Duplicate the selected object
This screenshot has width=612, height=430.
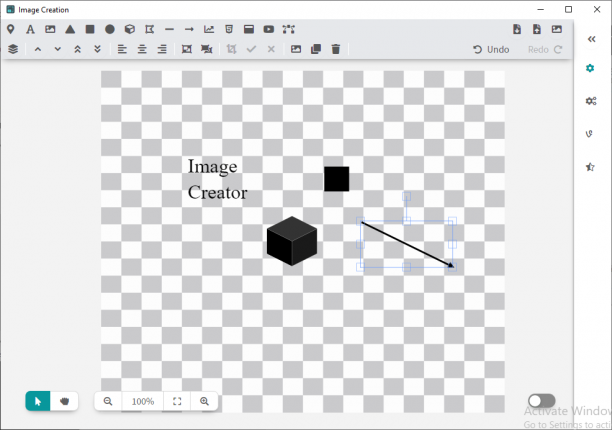[316, 49]
